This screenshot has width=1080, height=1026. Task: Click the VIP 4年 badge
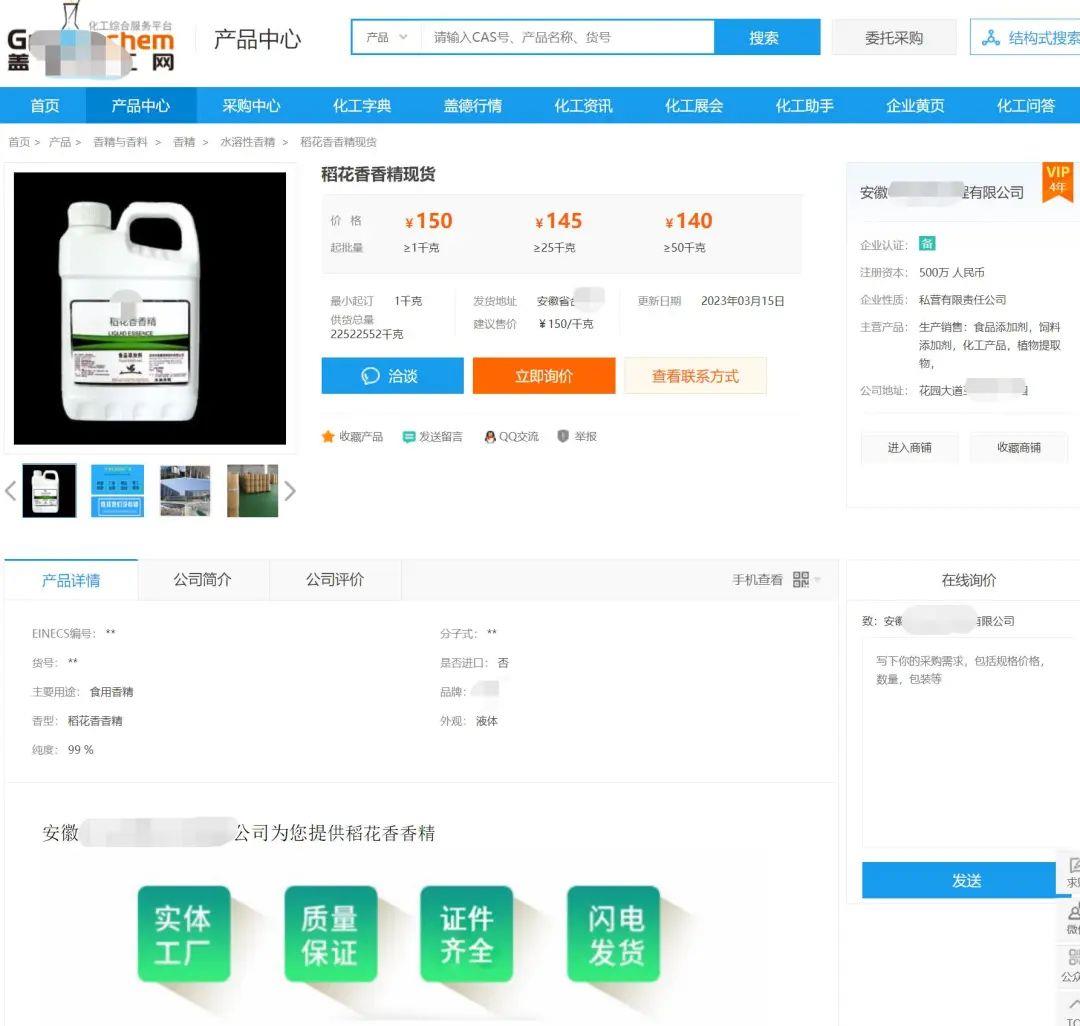[x=1057, y=180]
